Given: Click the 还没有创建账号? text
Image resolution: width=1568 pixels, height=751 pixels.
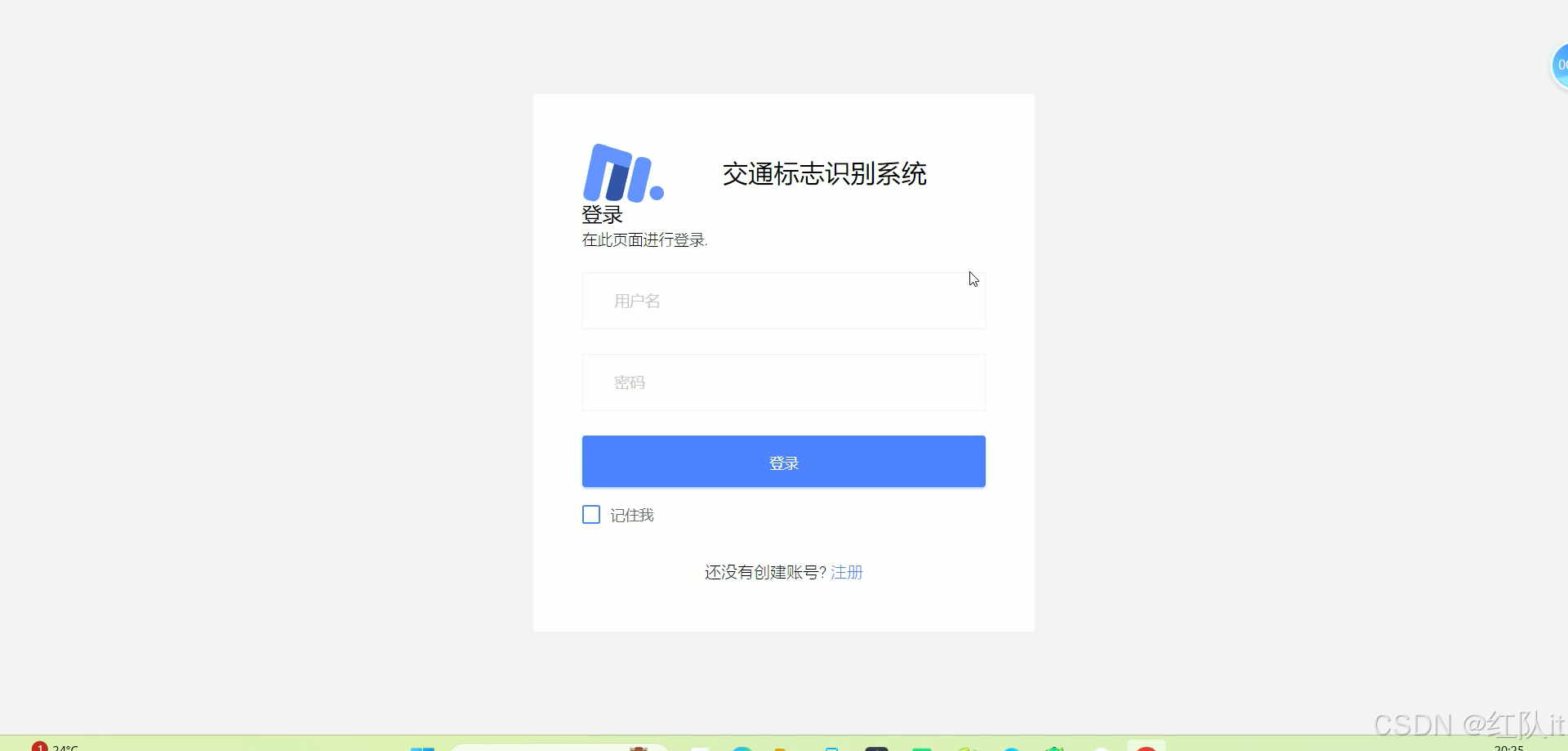Looking at the screenshot, I should tap(765, 572).
